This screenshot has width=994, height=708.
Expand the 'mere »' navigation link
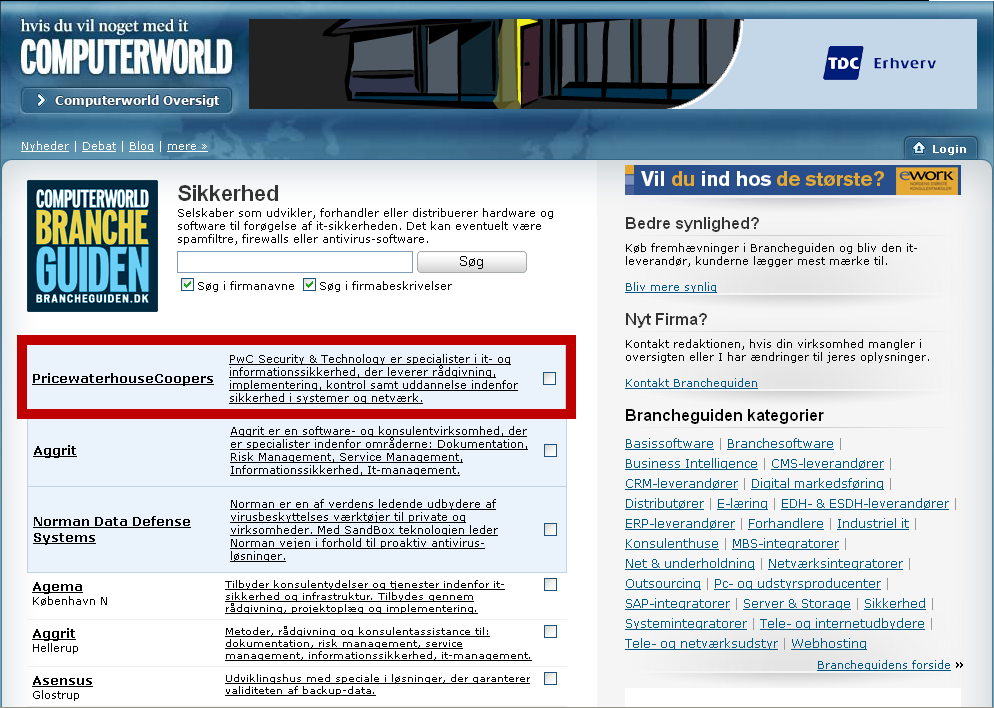[x=187, y=146]
